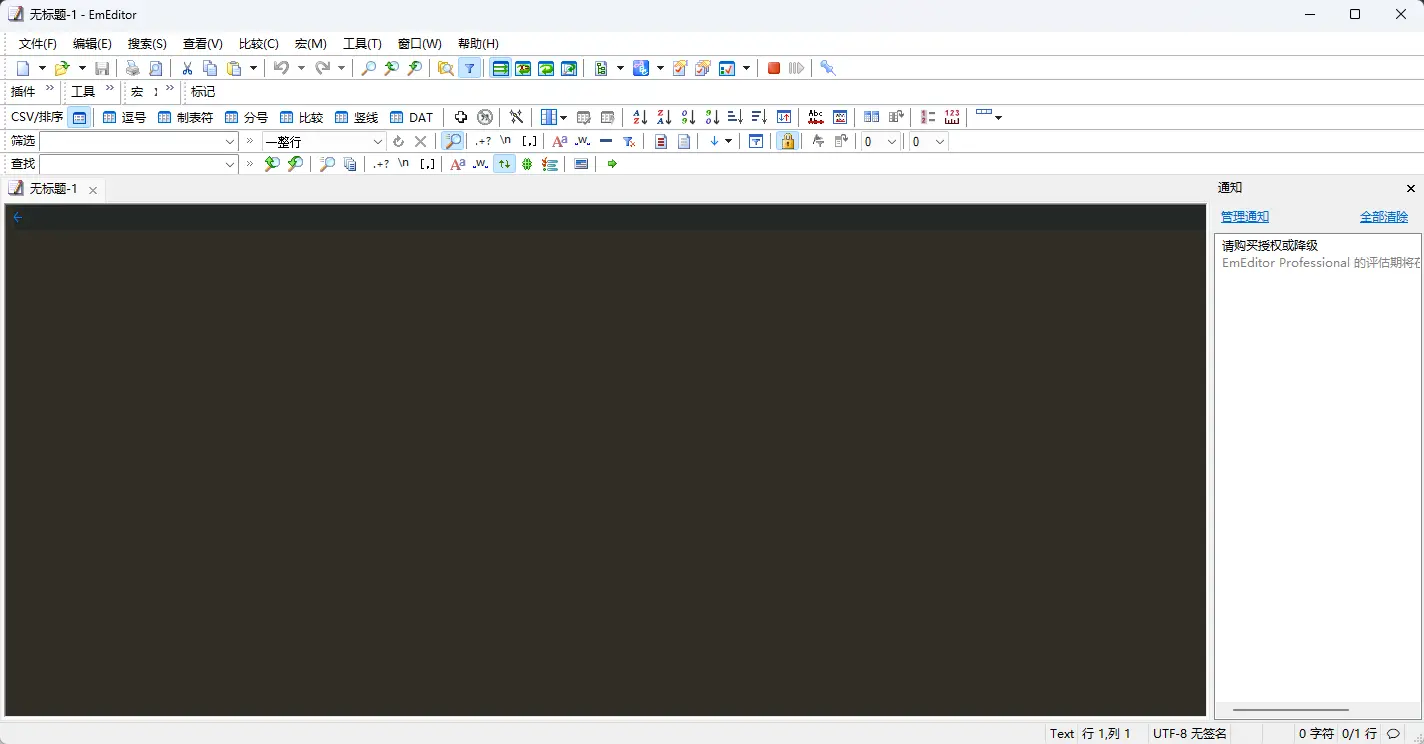Click the Undo arrow icon
Image resolution: width=1424 pixels, height=744 pixels.
(281, 68)
